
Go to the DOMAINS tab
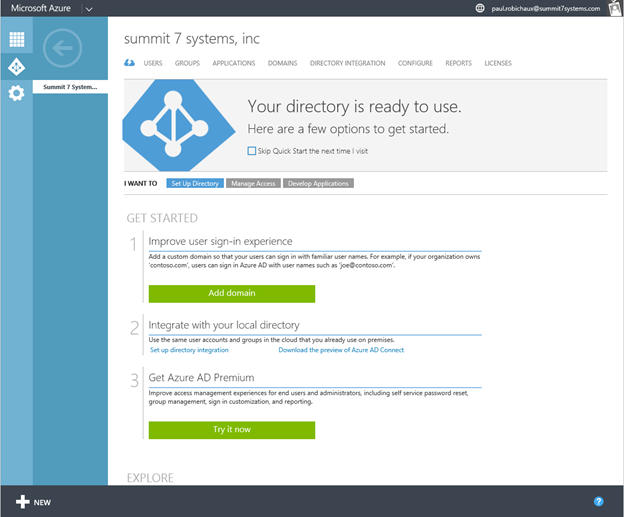pos(282,63)
